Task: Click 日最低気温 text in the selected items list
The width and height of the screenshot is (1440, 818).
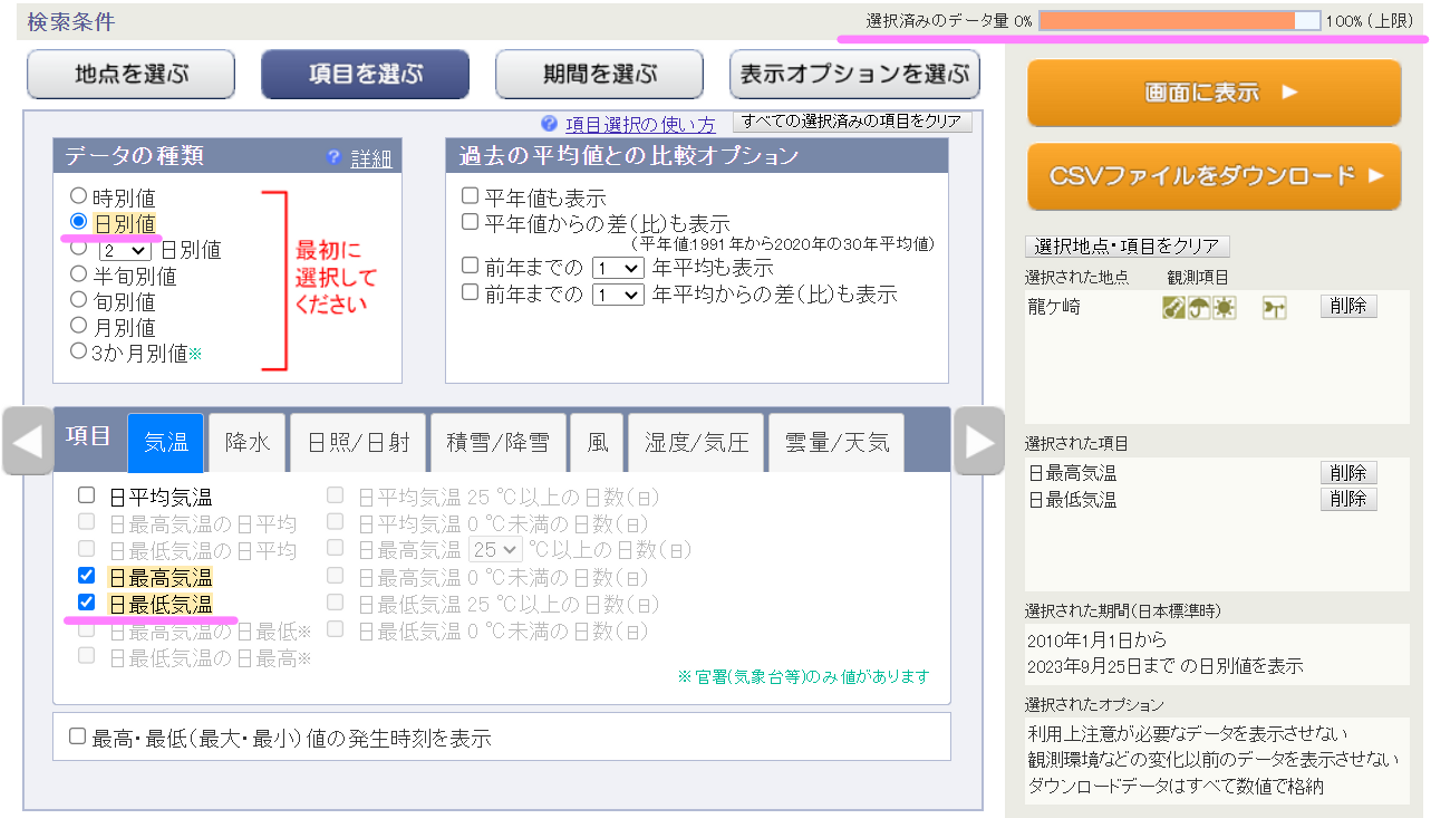Action: coord(1072,500)
